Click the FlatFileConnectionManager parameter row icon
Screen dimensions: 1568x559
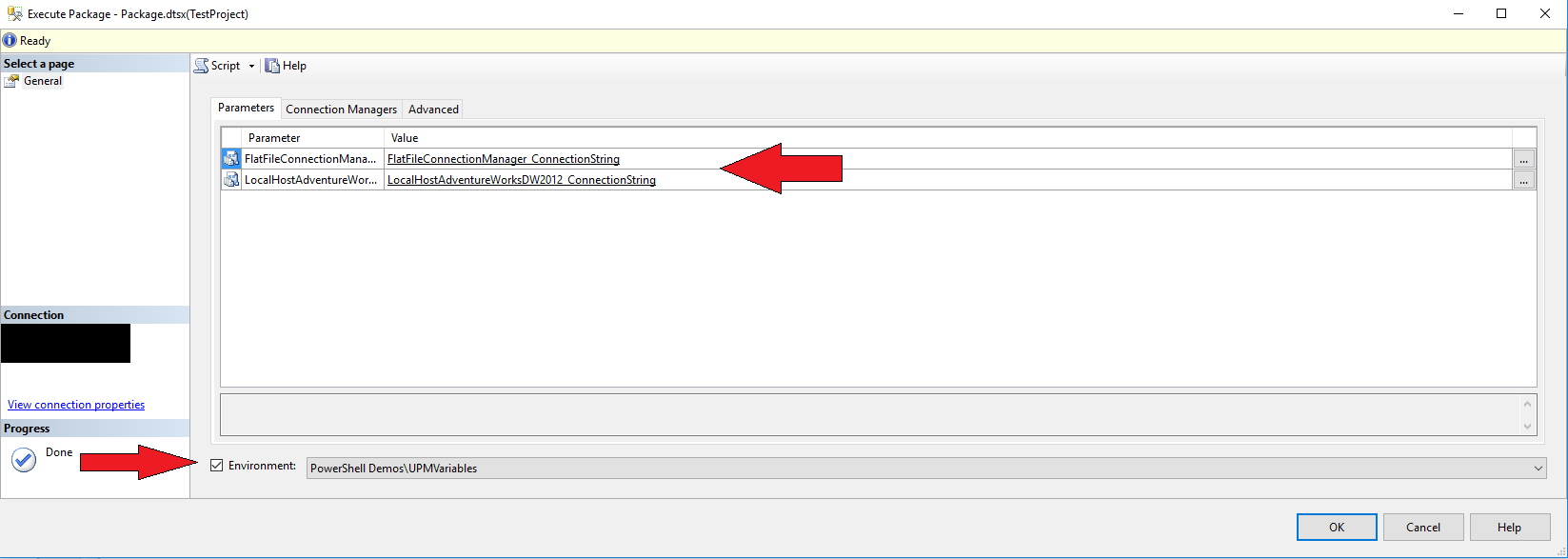[231, 159]
